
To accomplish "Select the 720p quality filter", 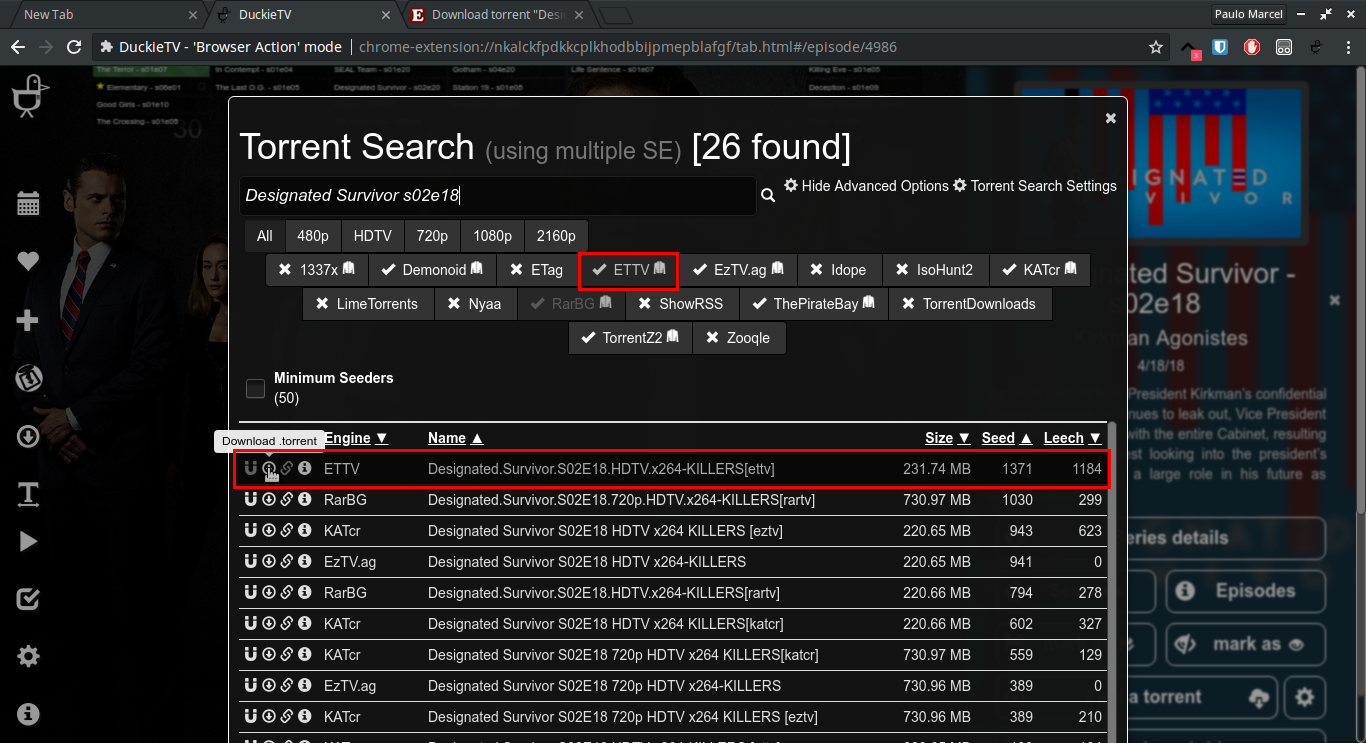I will tap(432, 236).
